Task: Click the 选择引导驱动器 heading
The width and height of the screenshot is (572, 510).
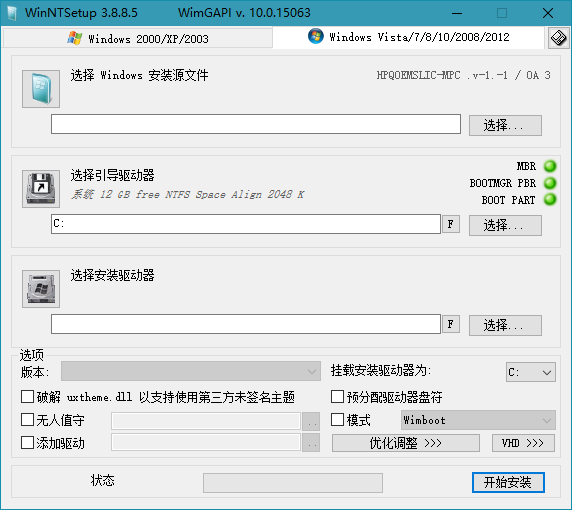Action: pyautogui.click(x=112, y=175)
